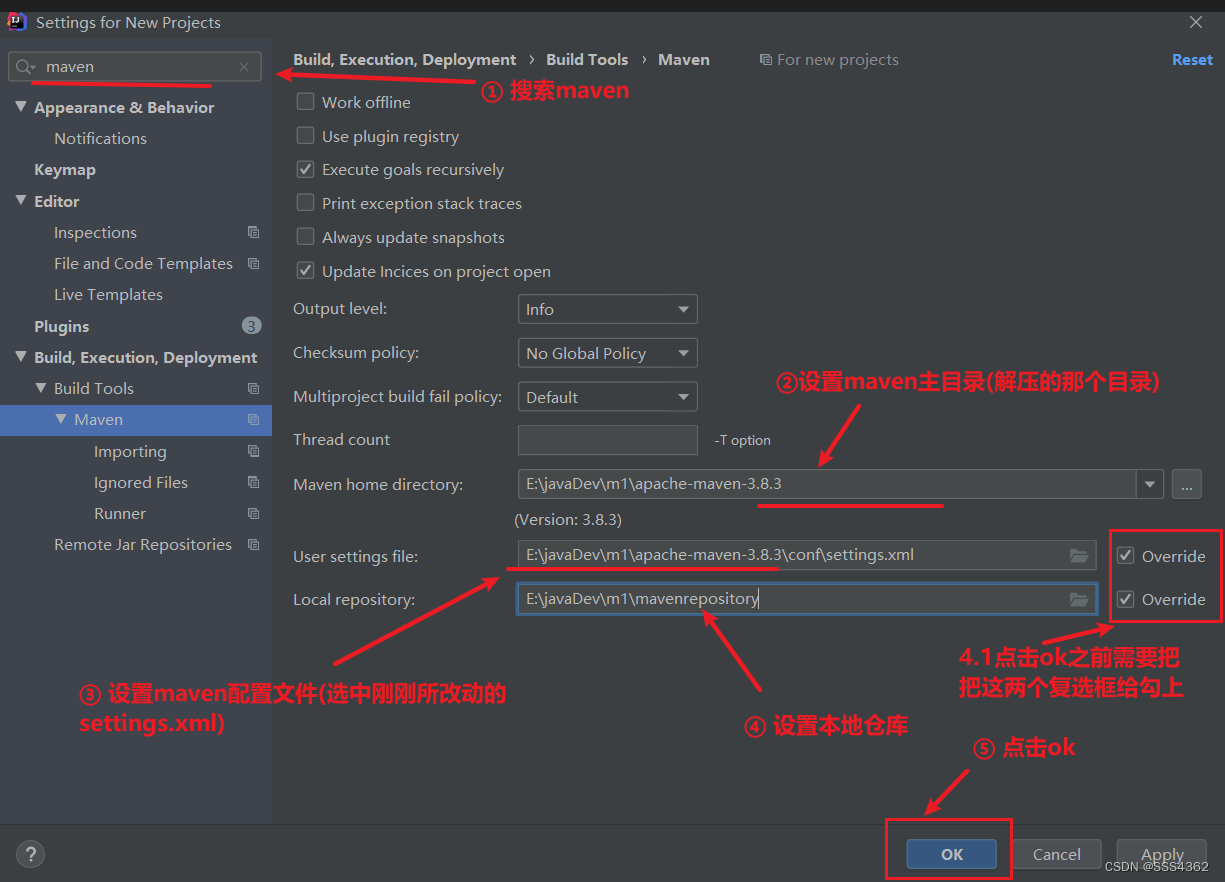
Task: Toggle Override for Local repository
Action: [x=1125, y=599]
